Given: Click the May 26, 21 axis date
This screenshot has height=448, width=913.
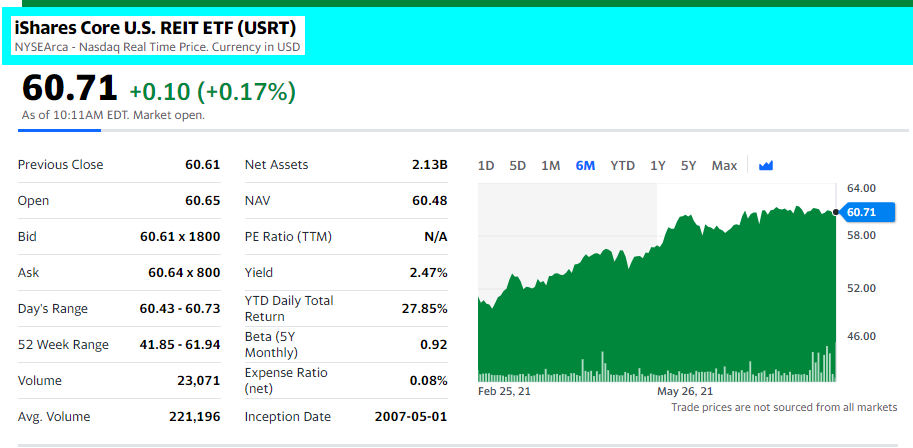Looking at the screenshot, I should click(x=685, y=391).
